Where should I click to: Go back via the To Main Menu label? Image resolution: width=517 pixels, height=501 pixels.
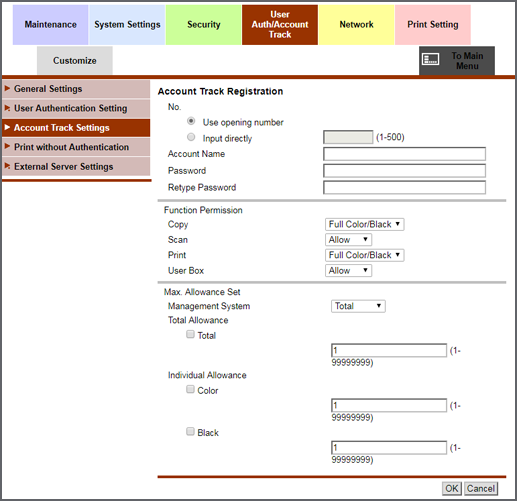click(x=467, y=61)
